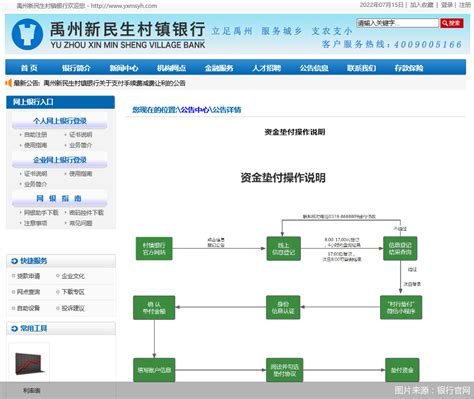Open the 人才招聘 navigation tab
The height and width of the screenshot is (399, 474).
coord(266,68)
